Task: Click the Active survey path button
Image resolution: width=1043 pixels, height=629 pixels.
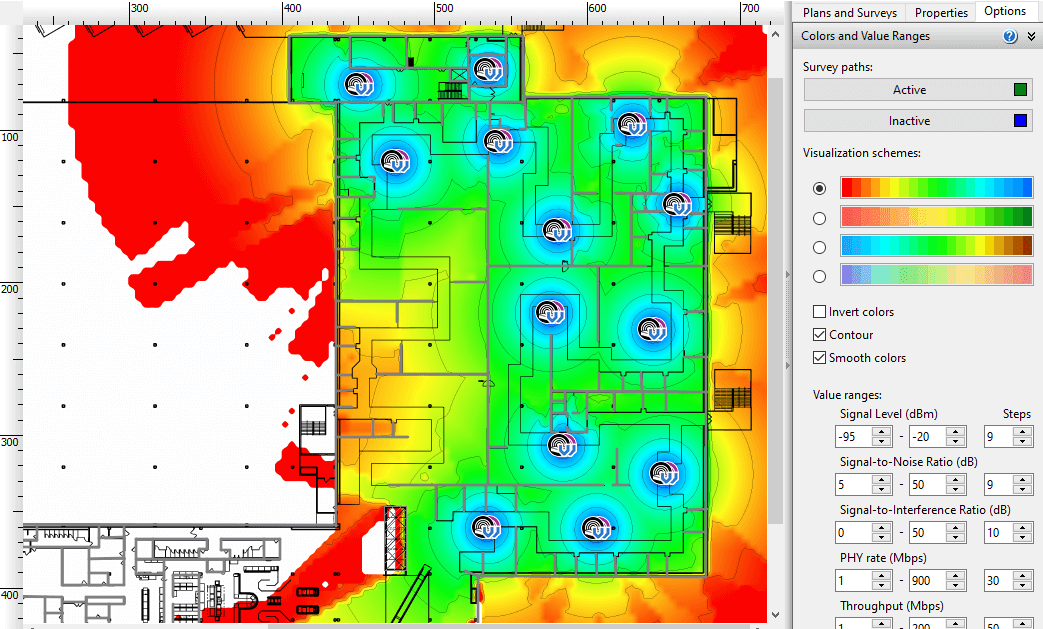Action: pyautogui.click(x=909, y=90)
